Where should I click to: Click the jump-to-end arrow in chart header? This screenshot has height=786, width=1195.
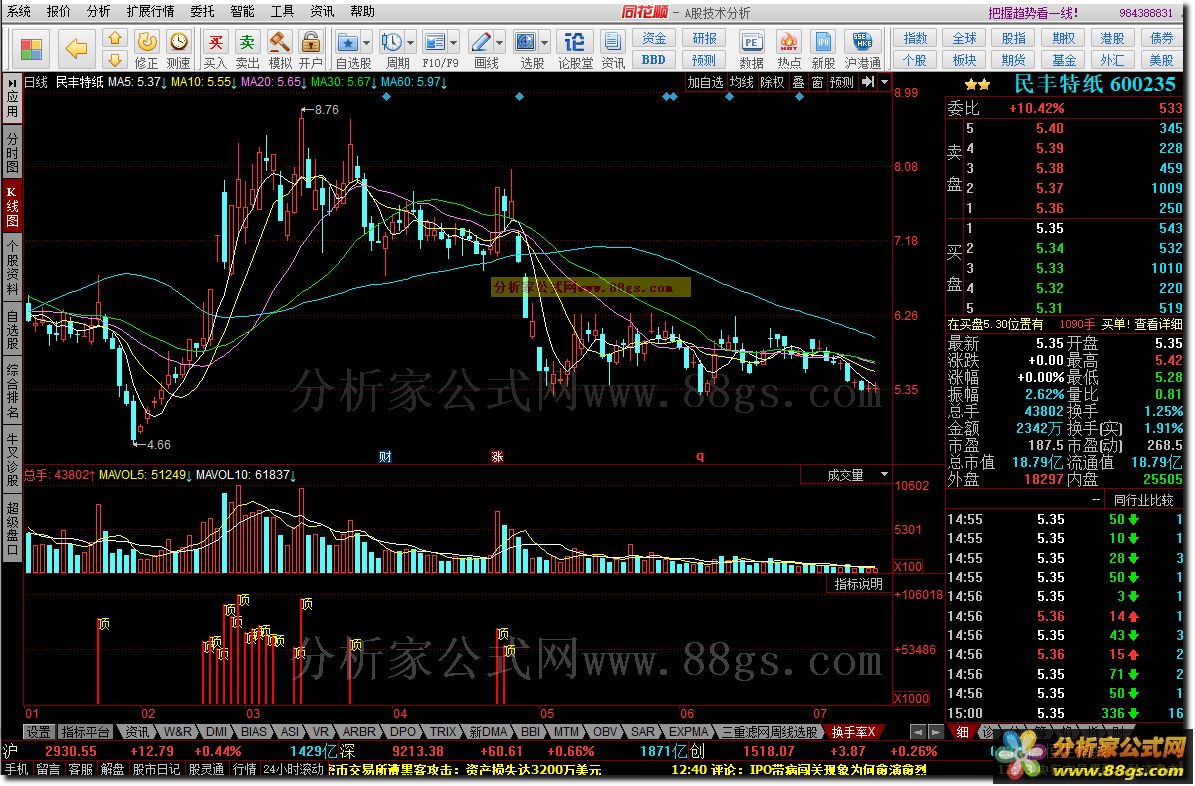(868, 82)
